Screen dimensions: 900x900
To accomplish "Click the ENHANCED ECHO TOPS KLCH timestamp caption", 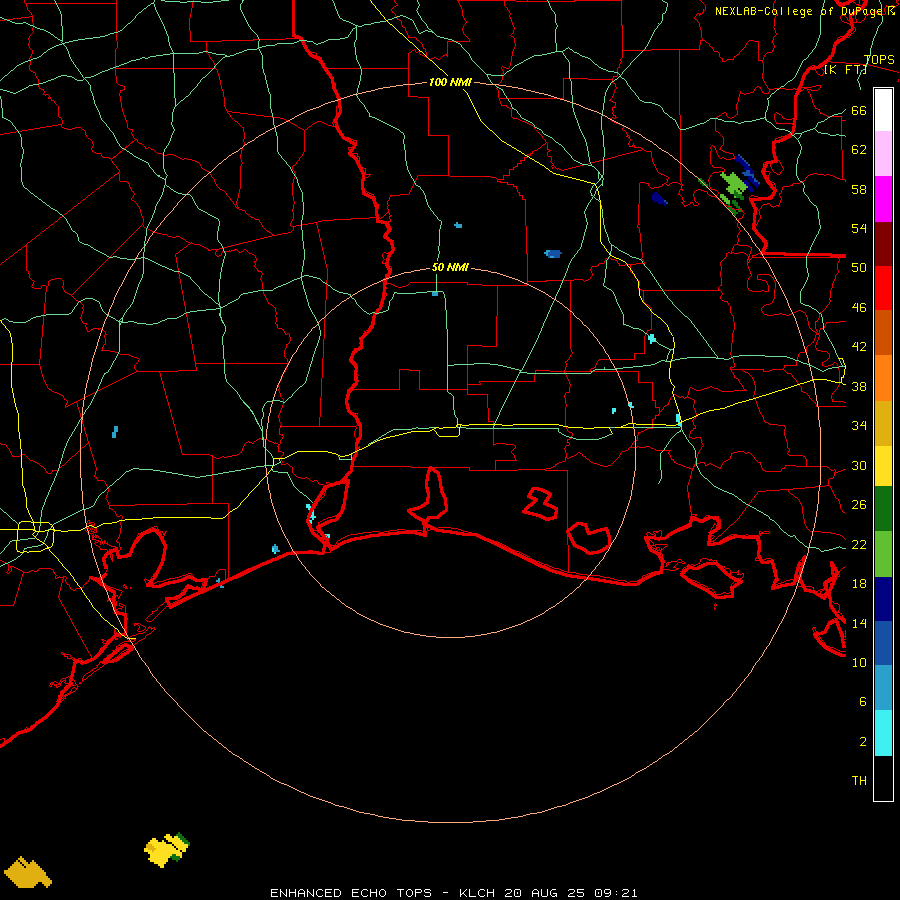I will pos(453,893).
